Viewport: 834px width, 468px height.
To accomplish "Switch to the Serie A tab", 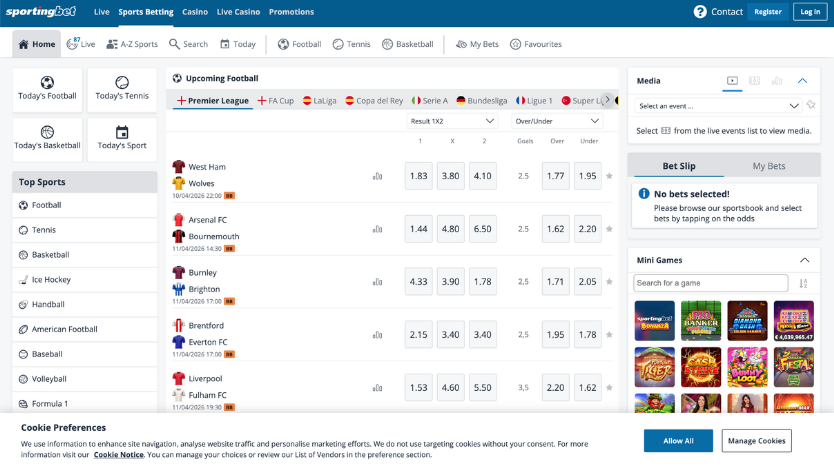I will (x=430, y=101).
